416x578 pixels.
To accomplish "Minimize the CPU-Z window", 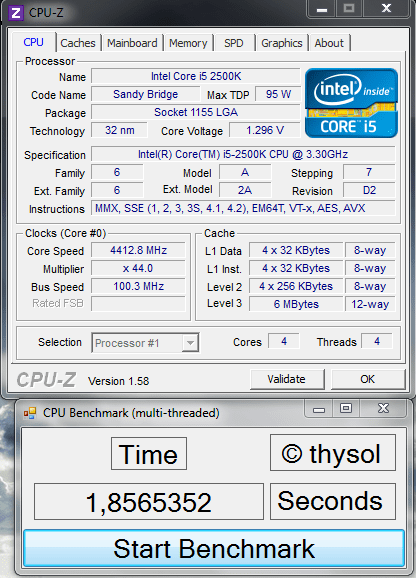I will pos(322,9).
